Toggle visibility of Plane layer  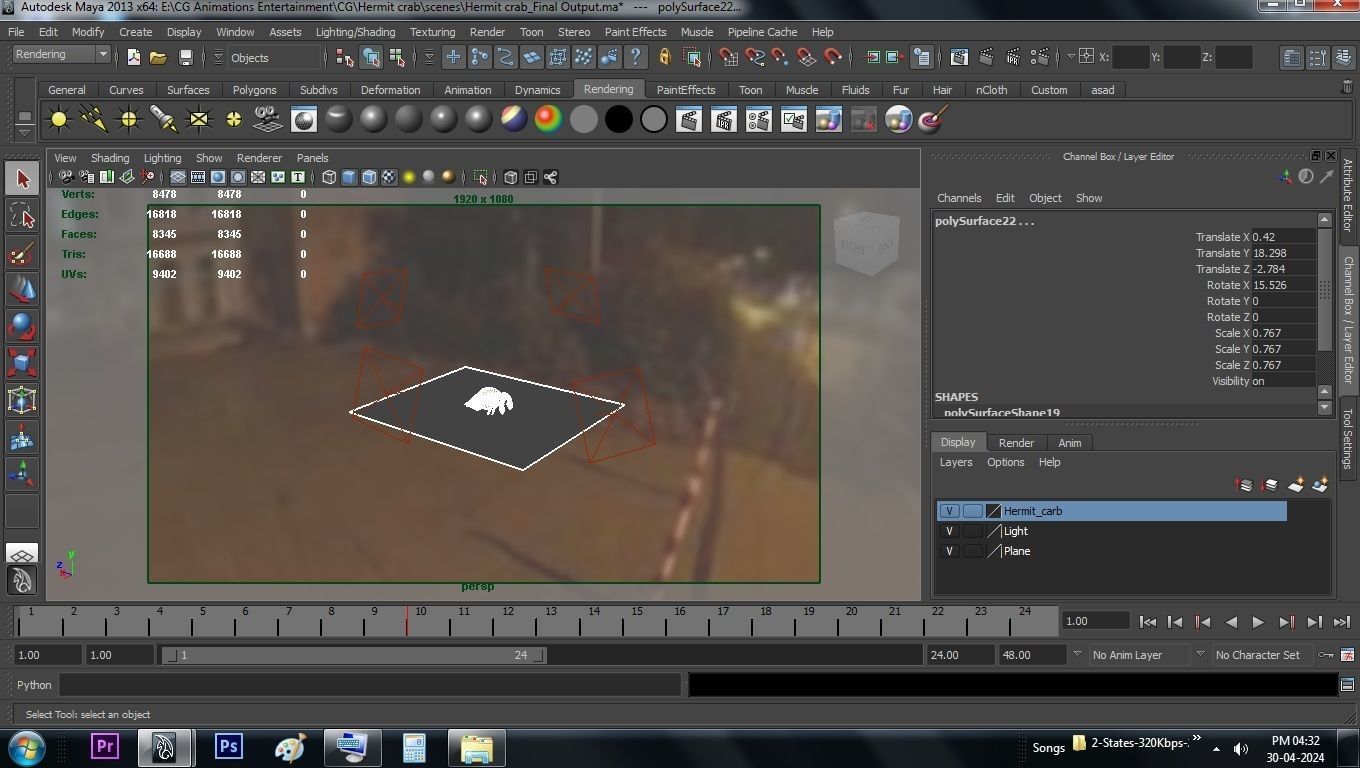click(948, 551)
